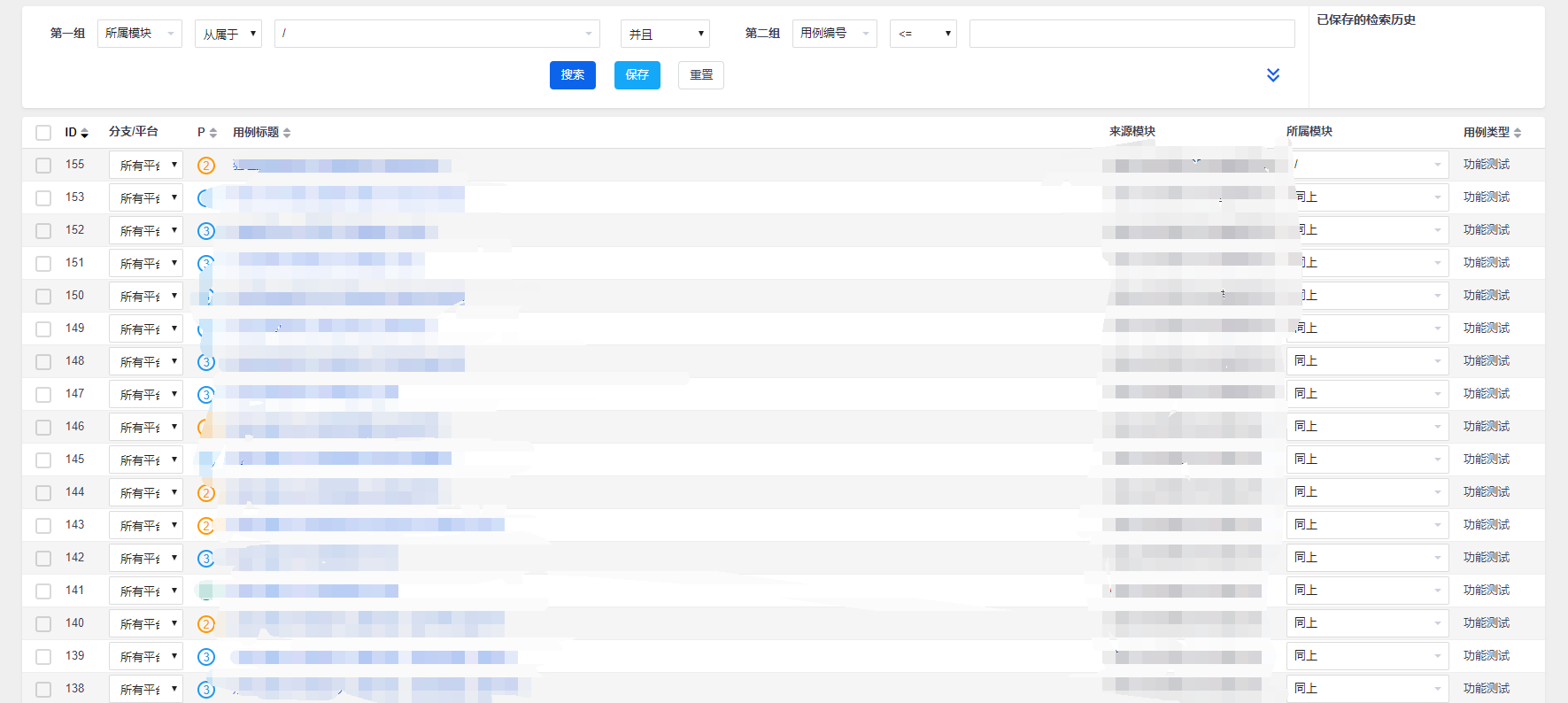This screenshot has height=703, width=1568.
Task: Click 功能测试 type in row 141
Action: pyautogui.click(x=1487, y=591)
